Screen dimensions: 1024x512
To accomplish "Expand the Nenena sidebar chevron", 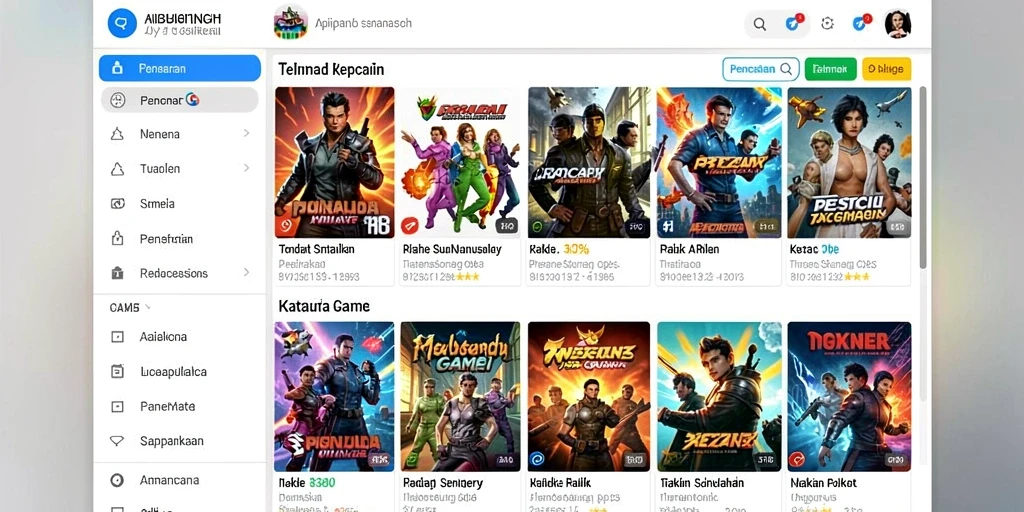I will 247,133.
